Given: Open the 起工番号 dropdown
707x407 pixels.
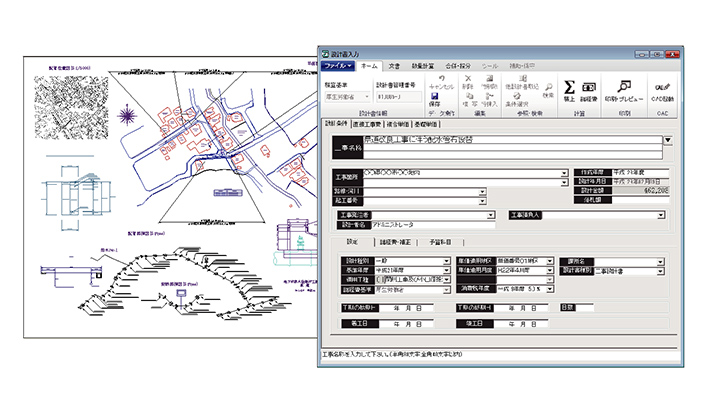Looking at the screenshot, I should coord(482,201).
